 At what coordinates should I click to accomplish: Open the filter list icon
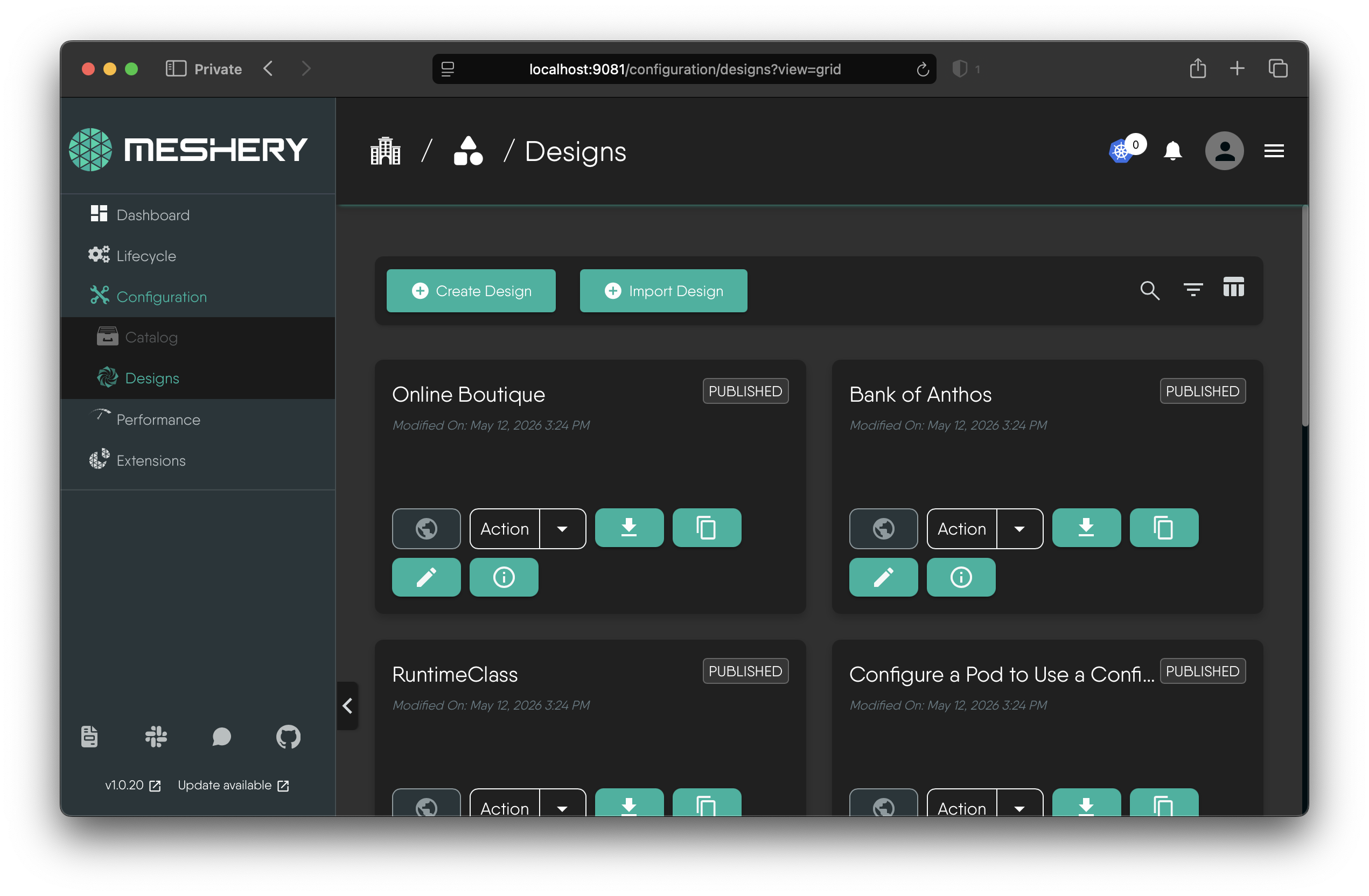pyautogui.click(x=1193, y=289)
